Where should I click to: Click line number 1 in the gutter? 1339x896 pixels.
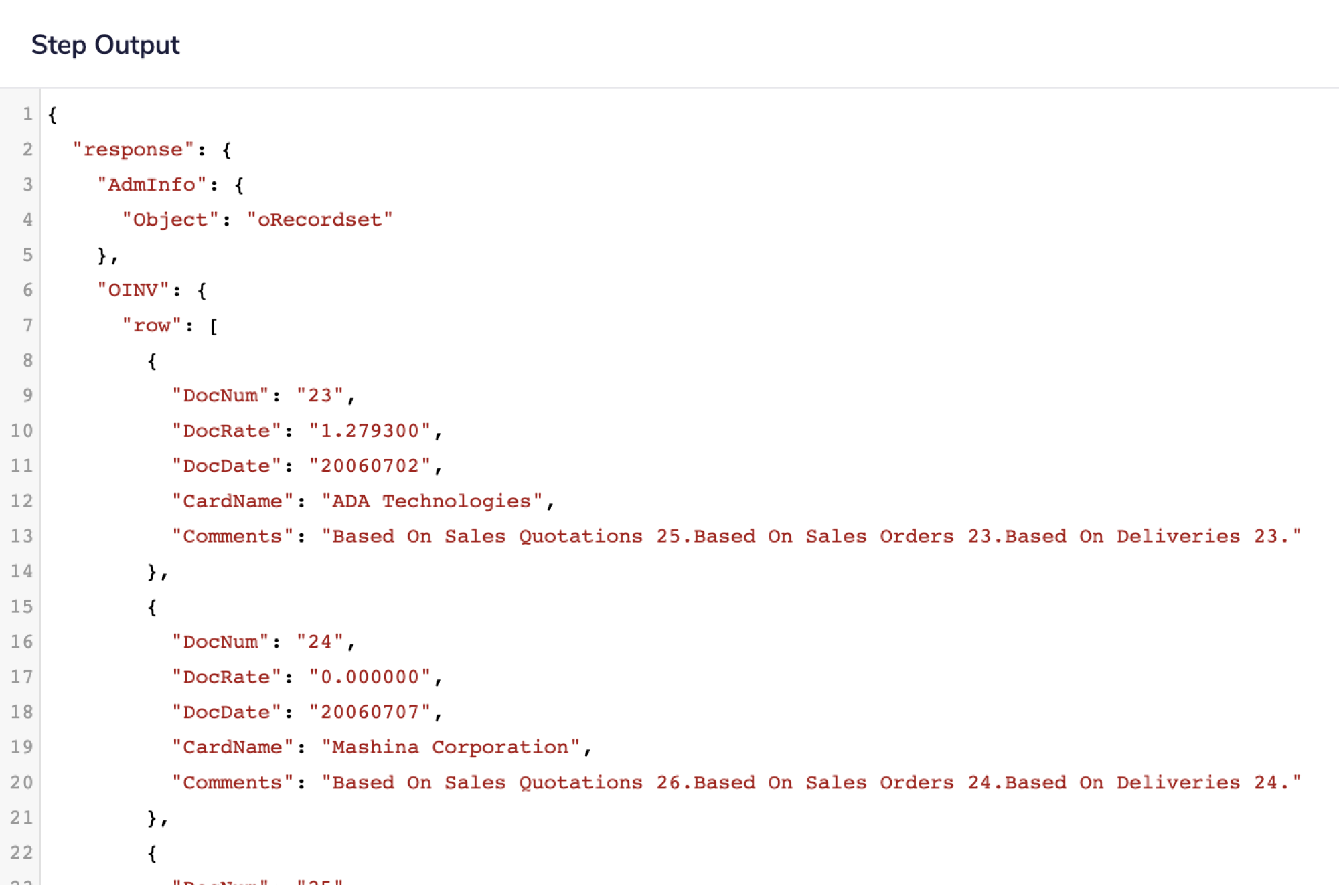click(27, 114)
